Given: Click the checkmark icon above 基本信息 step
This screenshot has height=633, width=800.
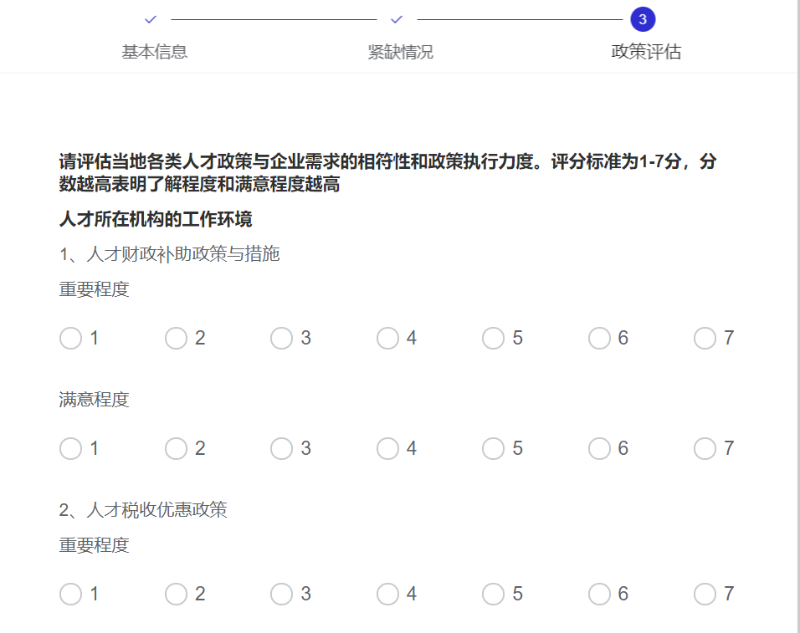Looking at the screenshot, I should 150,18.
